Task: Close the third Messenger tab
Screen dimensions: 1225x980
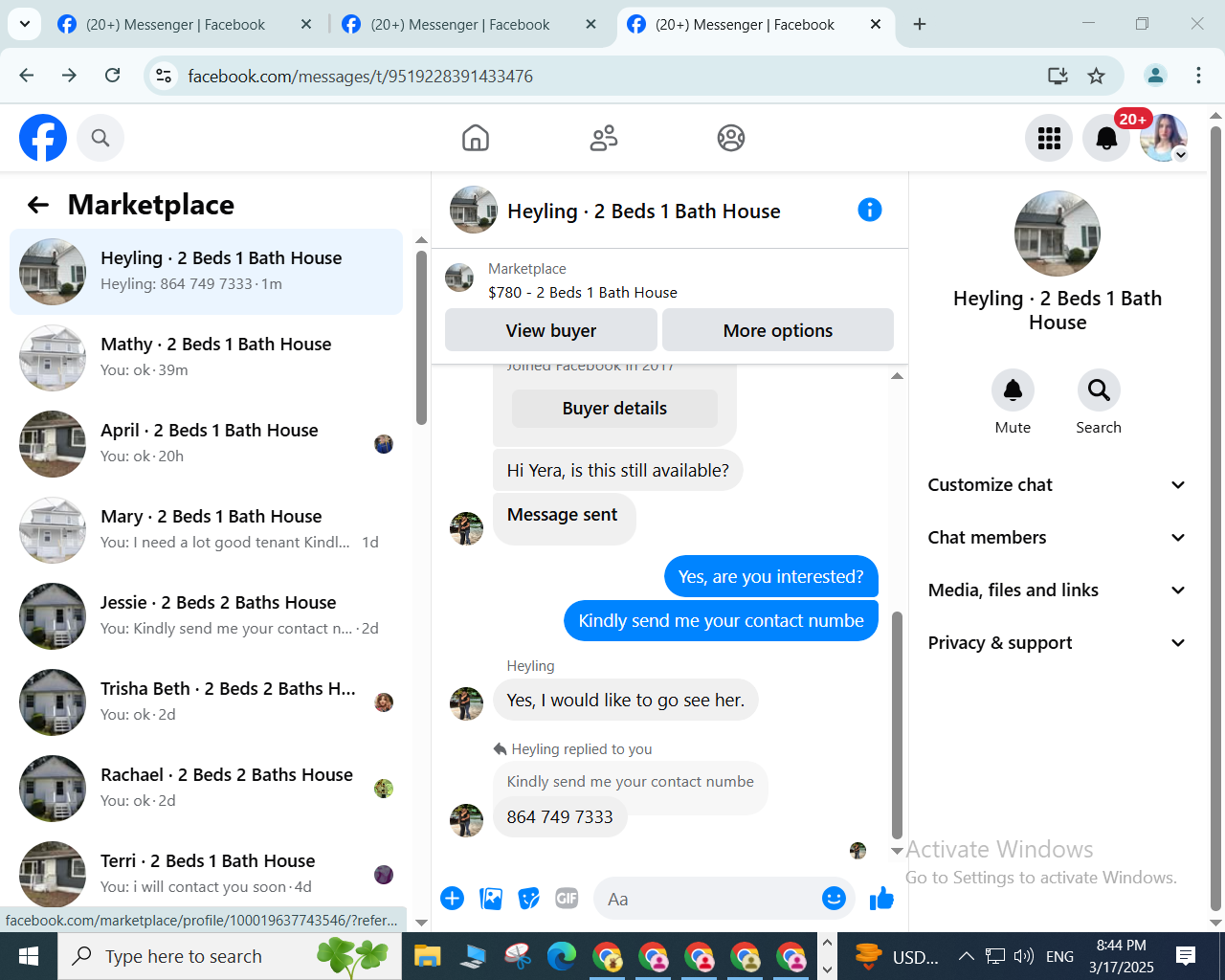Action: 876,25
